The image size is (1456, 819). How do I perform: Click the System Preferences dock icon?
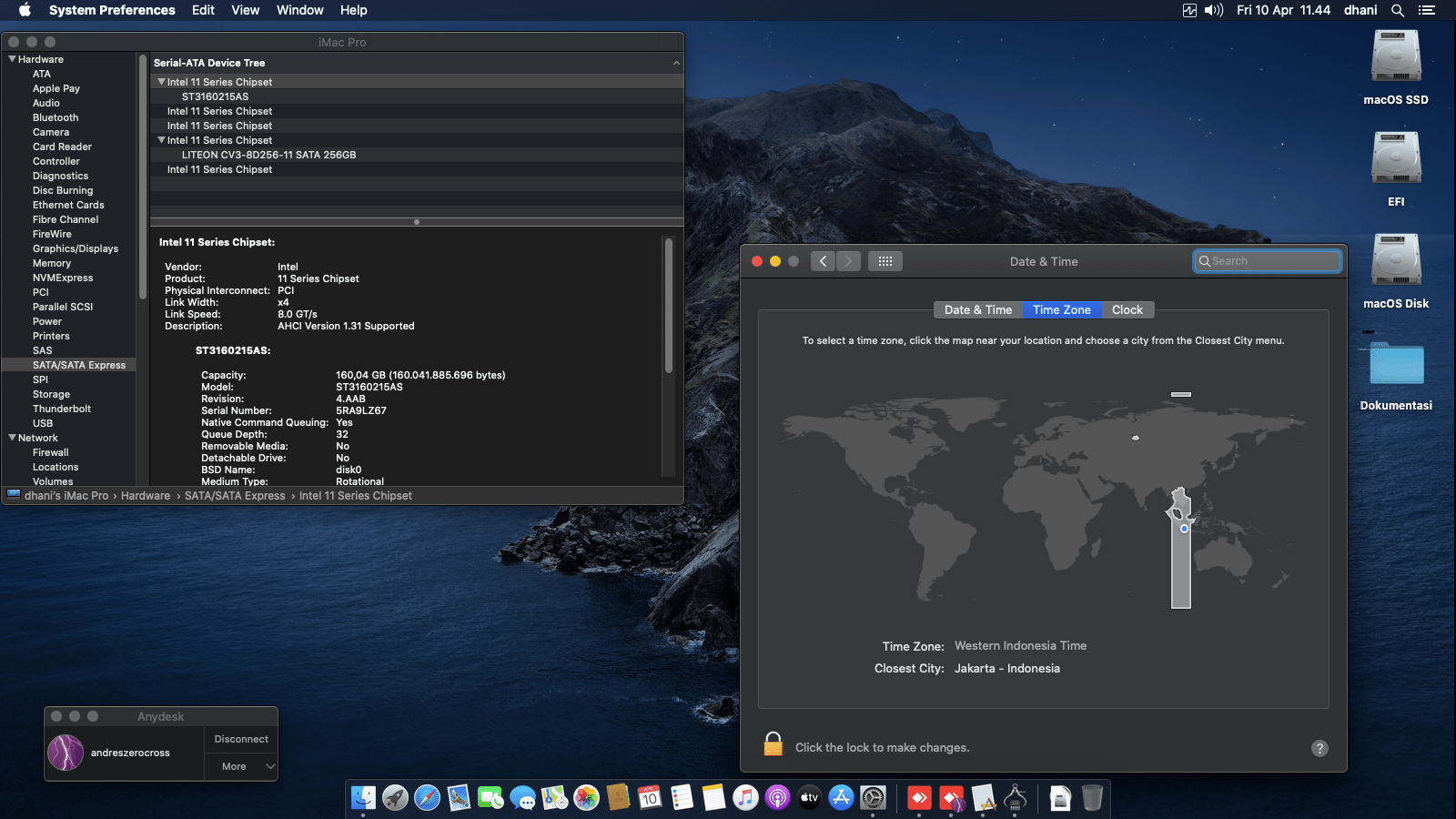coord(873,798)
